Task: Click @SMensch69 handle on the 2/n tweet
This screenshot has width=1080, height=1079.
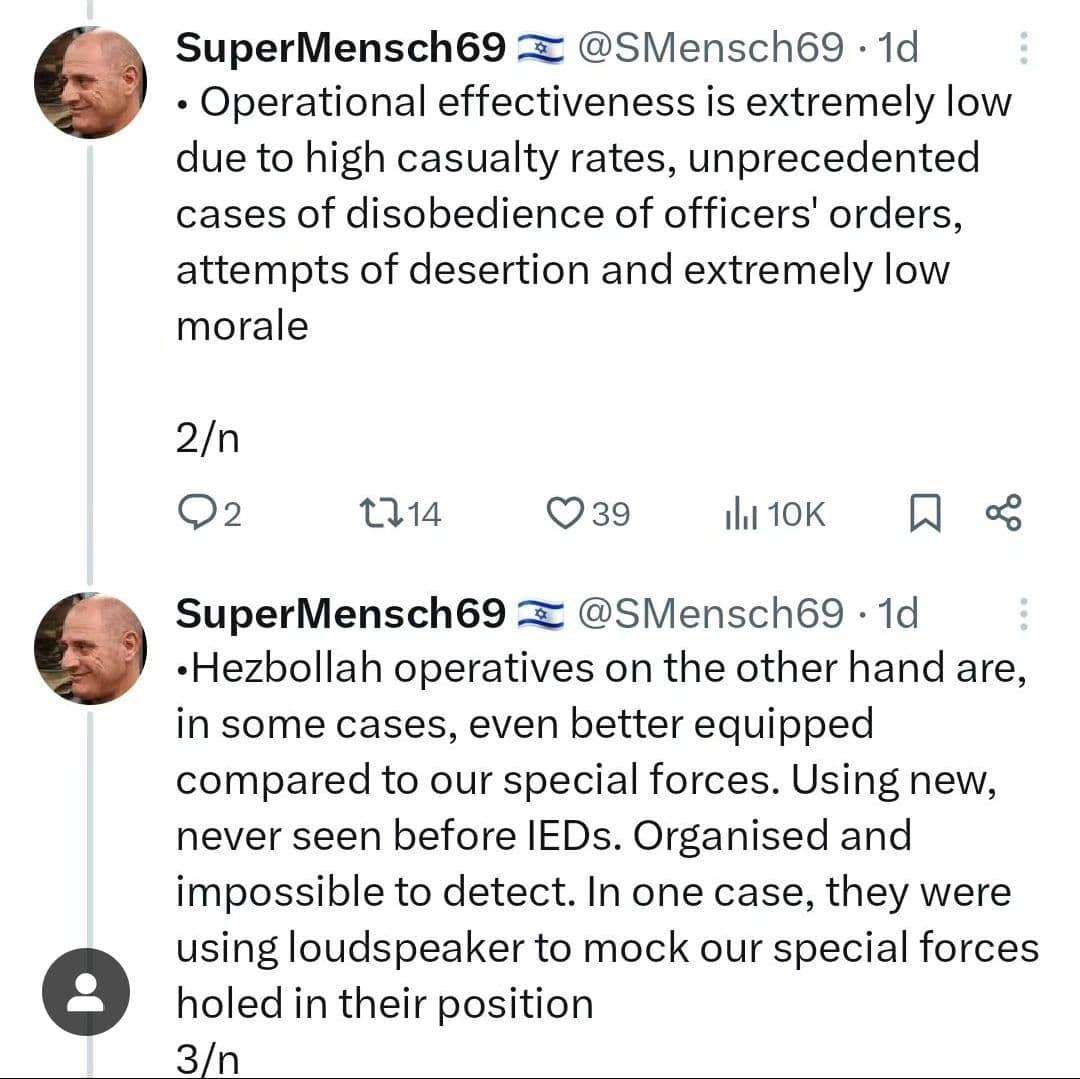Action: pyautogui.click(x=712, y=48)
